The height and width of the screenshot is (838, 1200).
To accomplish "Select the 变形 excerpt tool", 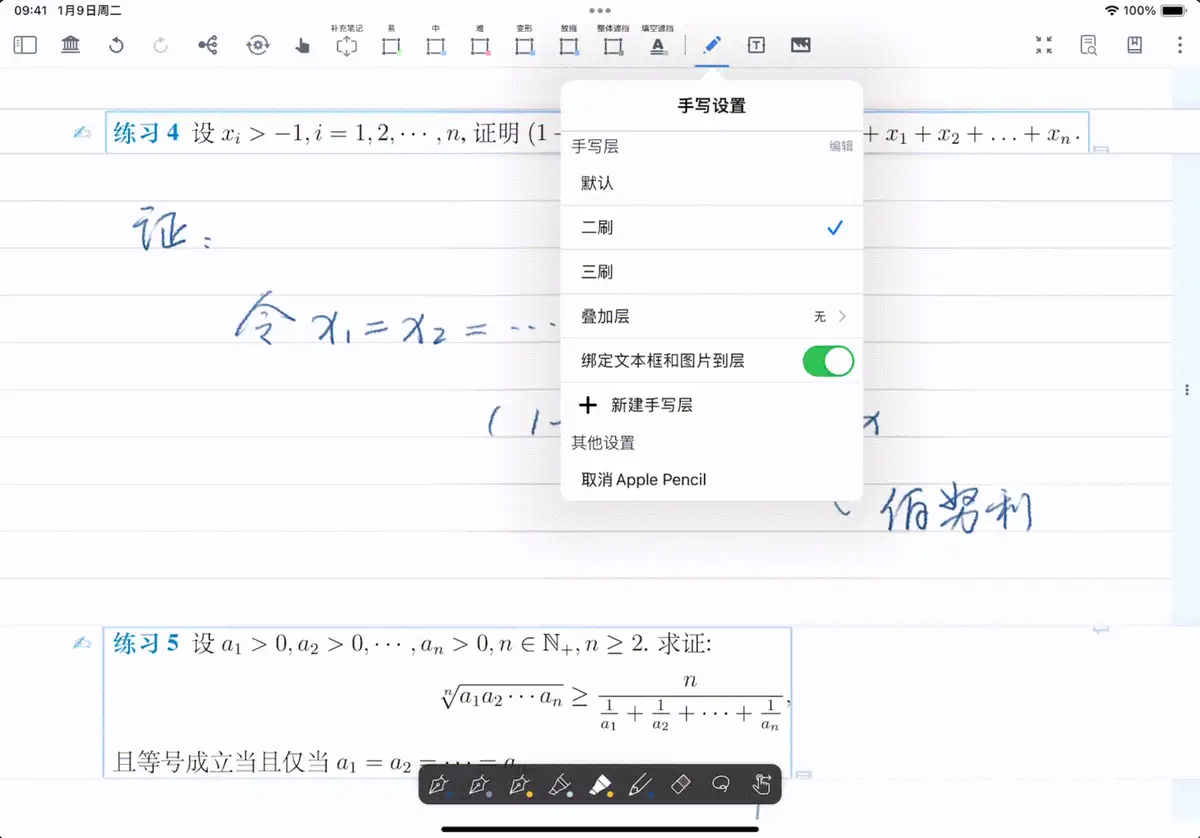I will tap(524, 41).
